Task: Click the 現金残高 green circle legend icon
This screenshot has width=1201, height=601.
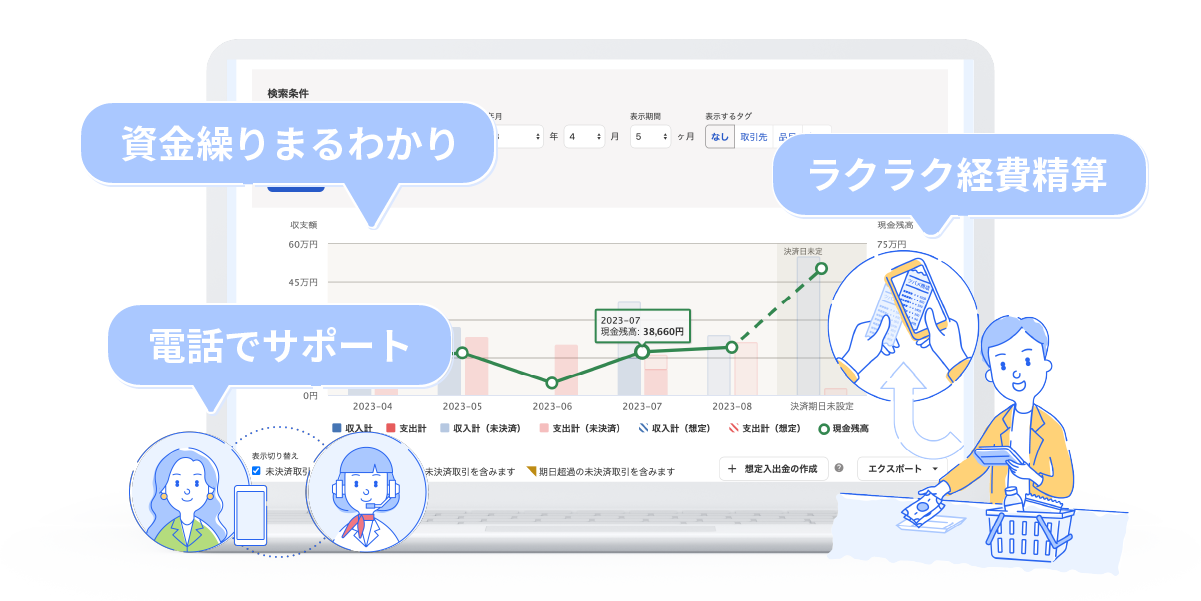Action: pos(824,428)
